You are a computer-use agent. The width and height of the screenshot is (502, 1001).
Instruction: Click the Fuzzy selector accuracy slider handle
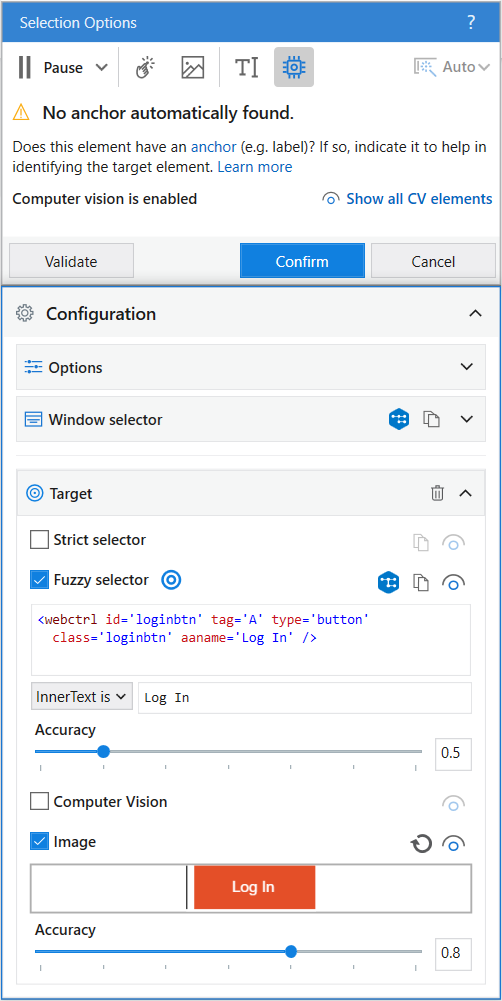pyautogui.click(x=103, y=752)
